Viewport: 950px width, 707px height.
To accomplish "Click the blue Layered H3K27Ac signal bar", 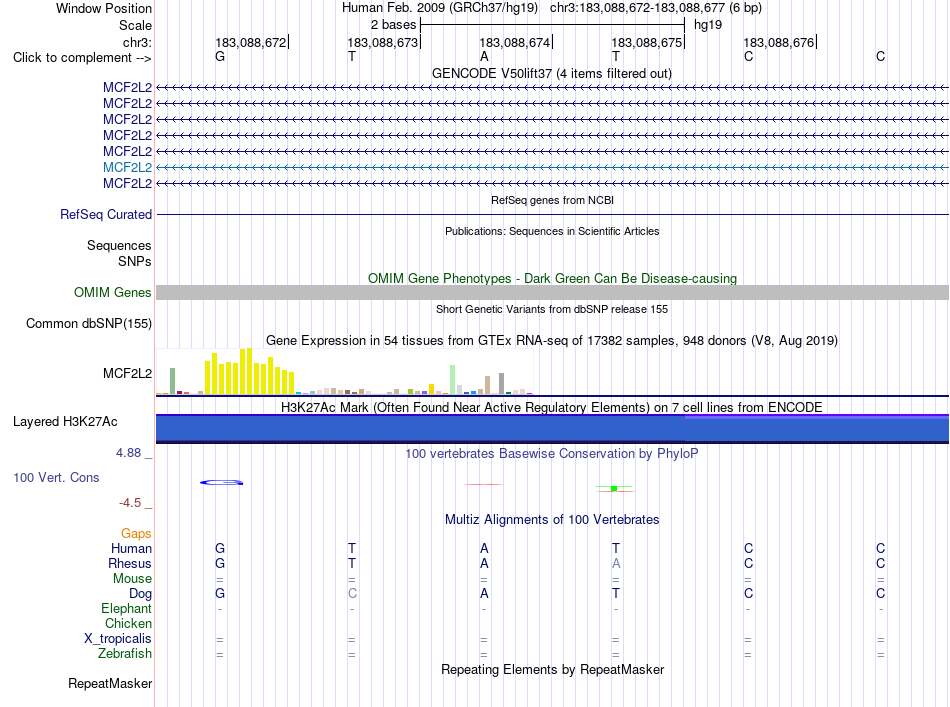I will (x=552, y=429).
